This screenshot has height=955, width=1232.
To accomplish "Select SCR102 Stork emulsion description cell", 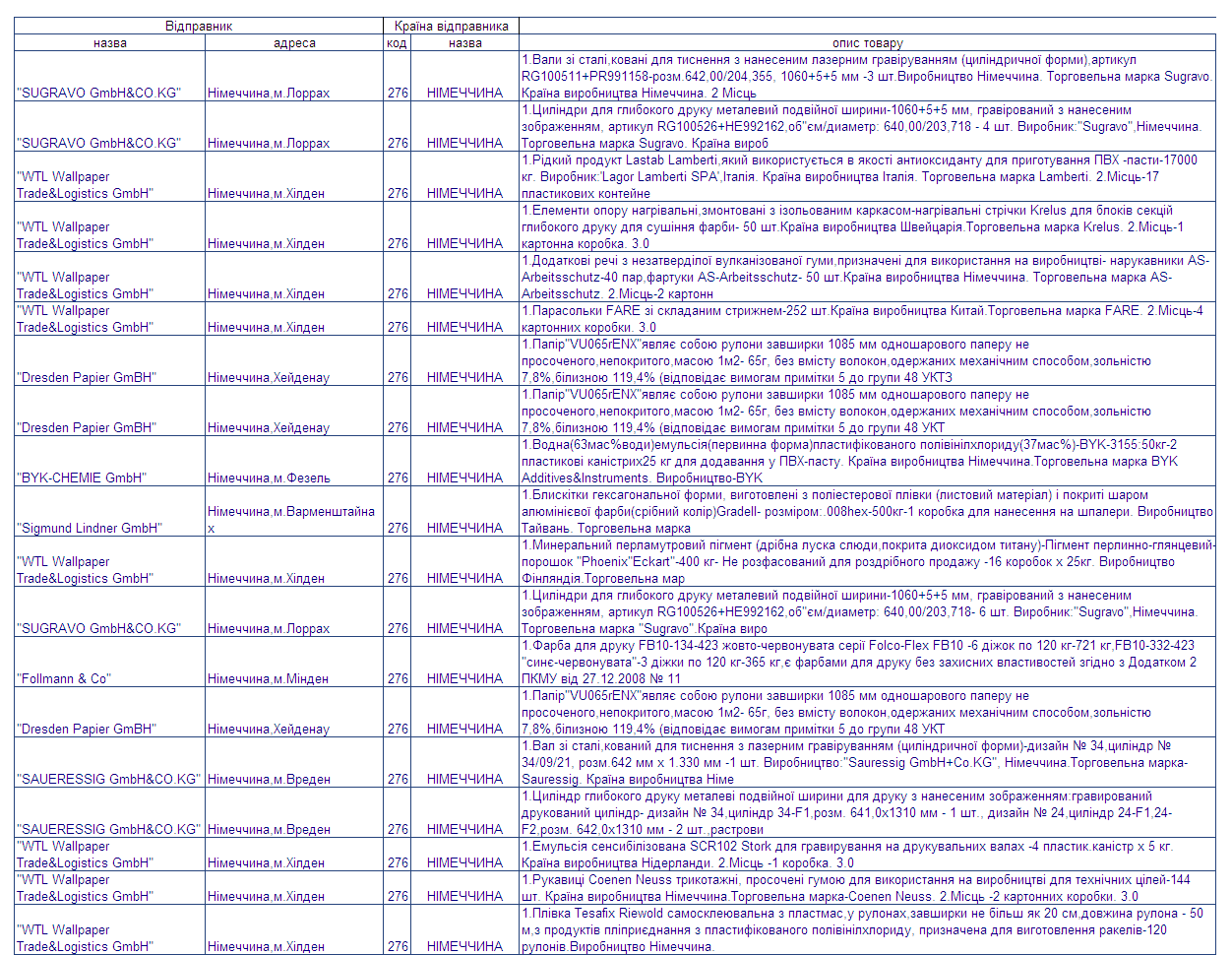I will (867, 854).
